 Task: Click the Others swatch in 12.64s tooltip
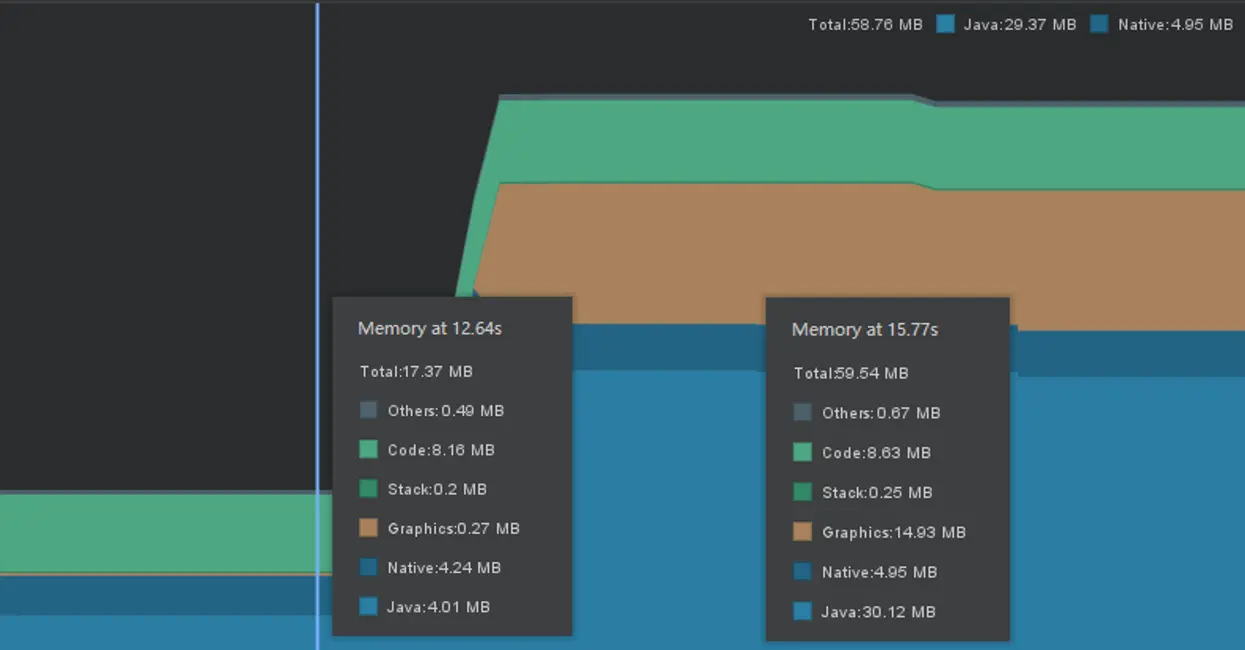tap(368, 410)
